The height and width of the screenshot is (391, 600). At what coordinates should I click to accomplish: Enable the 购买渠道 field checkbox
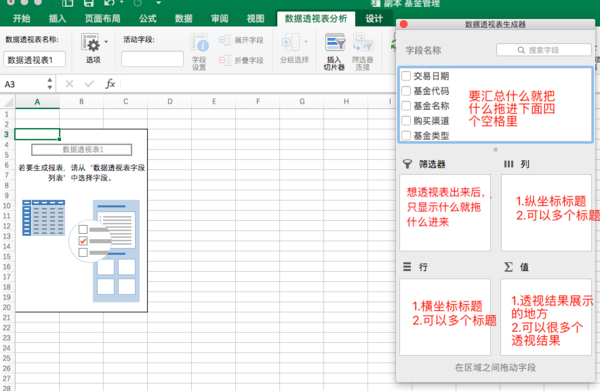coord(406,121)
